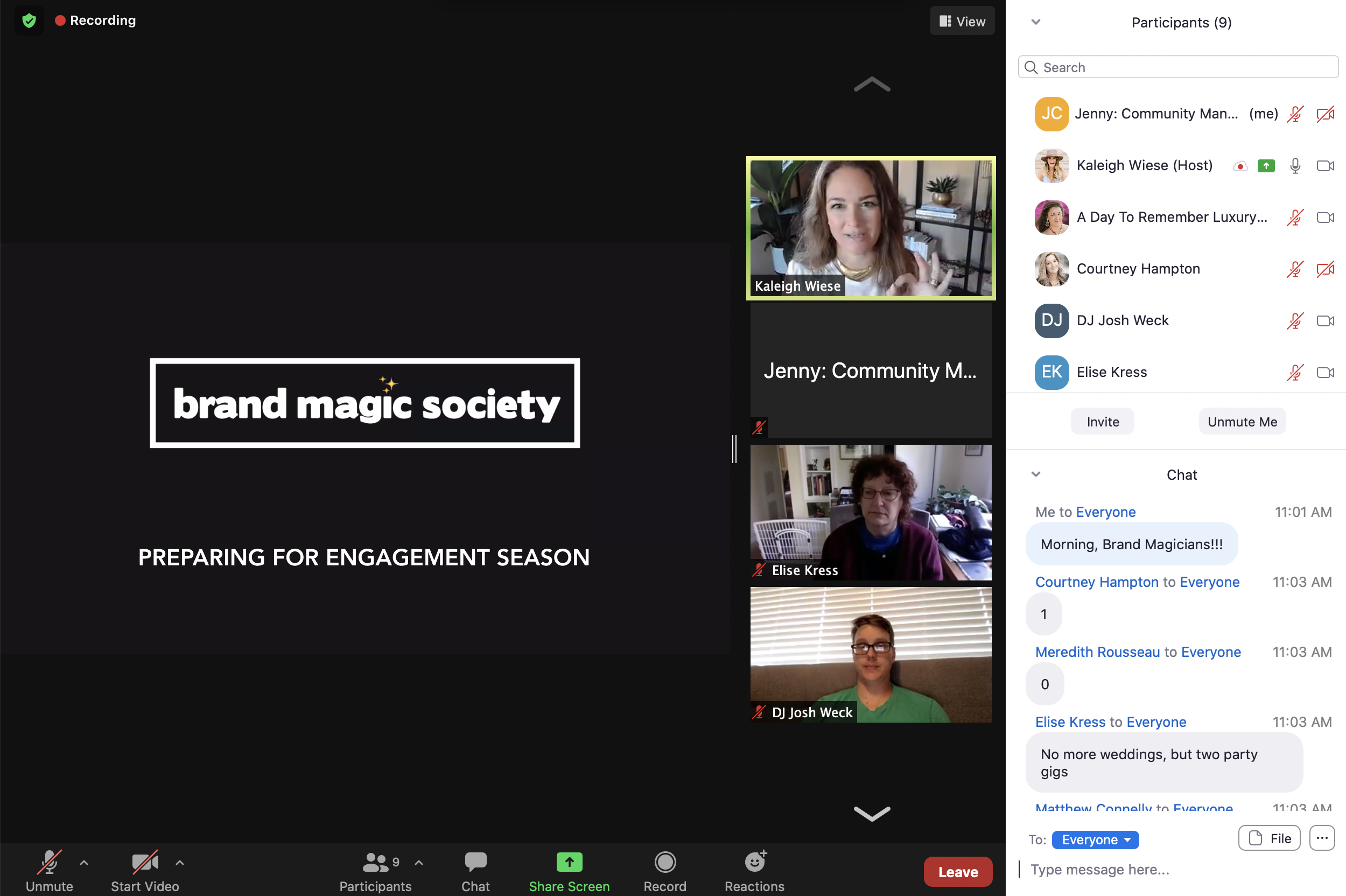
Task: Expand audio options arrow beside Unmute
Action: (x=84, y=862)
